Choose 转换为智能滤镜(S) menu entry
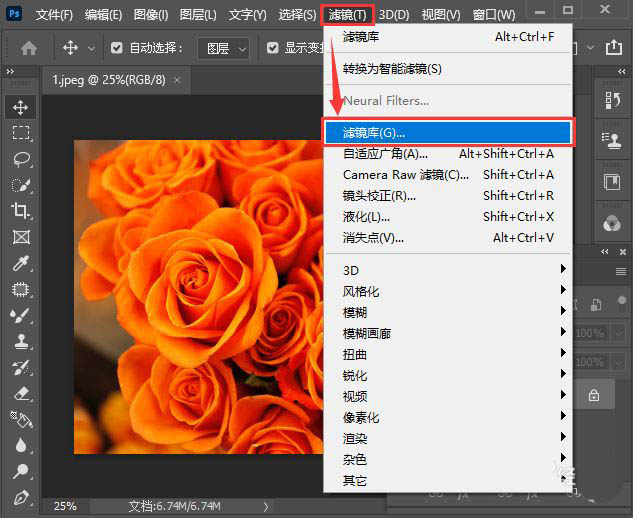The height and width of the screenshot is (518, 633). pyautogui.click(x=448, y=69)
